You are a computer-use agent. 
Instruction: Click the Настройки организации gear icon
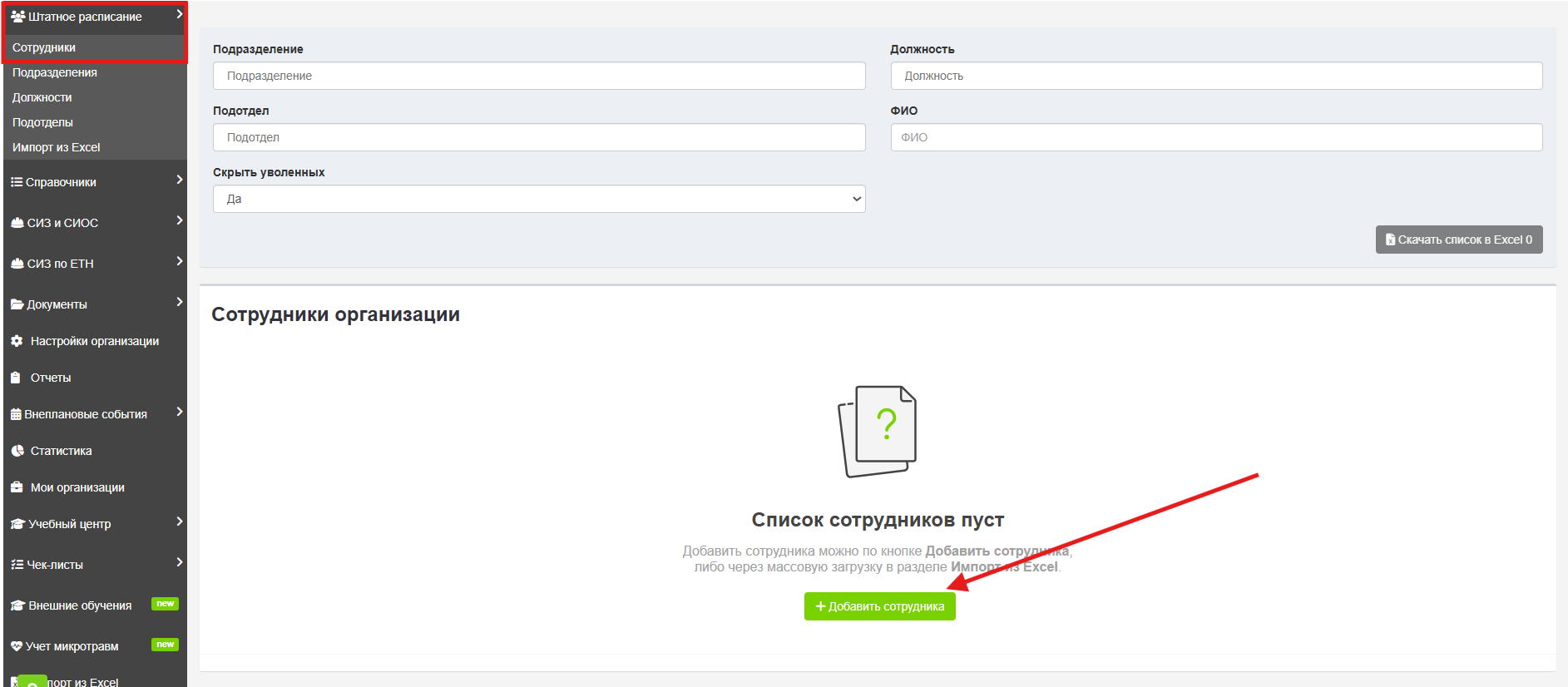[x=17, y=341]
